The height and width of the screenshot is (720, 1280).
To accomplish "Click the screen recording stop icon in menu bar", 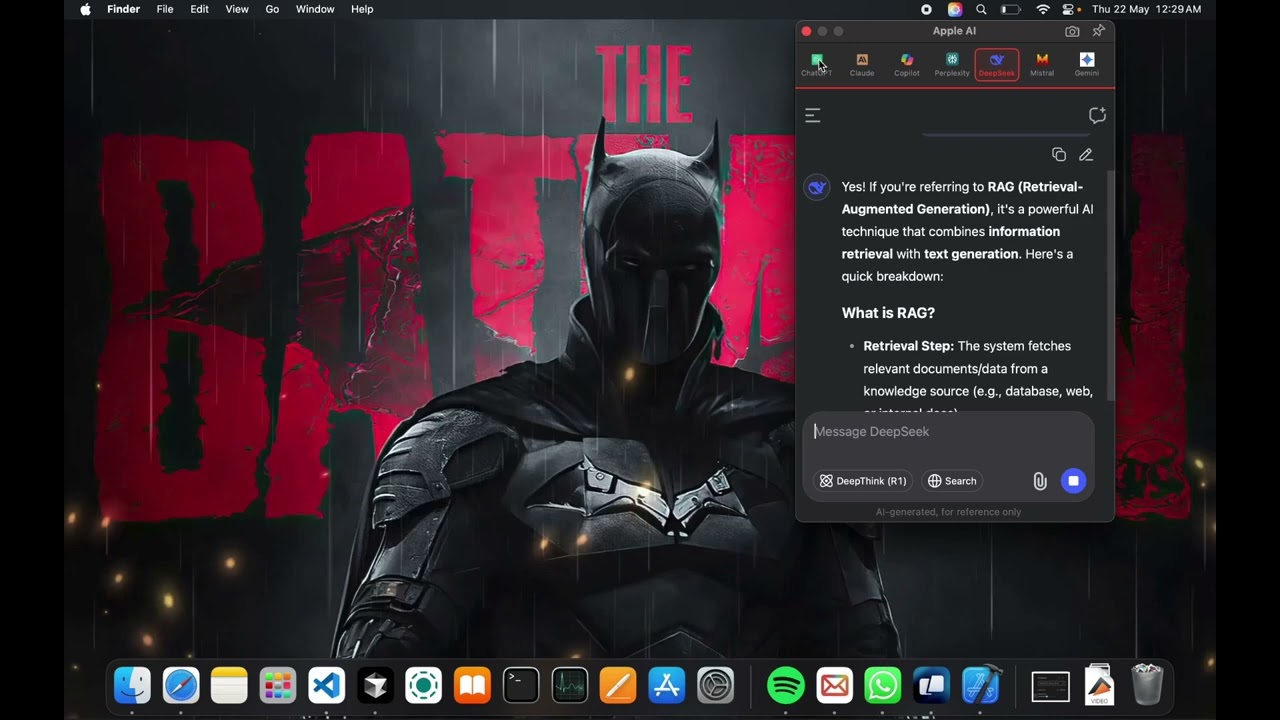I will click(x=926, y=9).
